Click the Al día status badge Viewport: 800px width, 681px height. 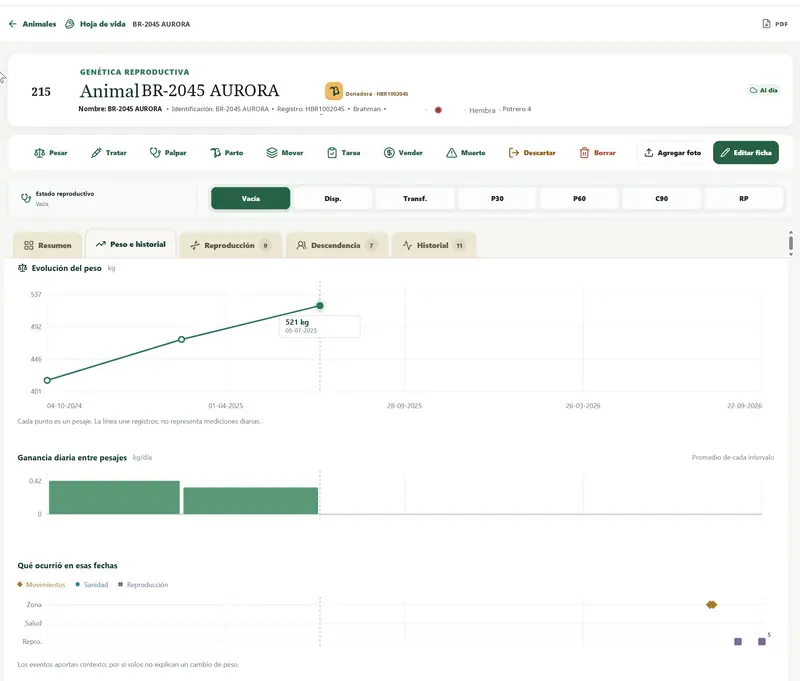point(764,90)
